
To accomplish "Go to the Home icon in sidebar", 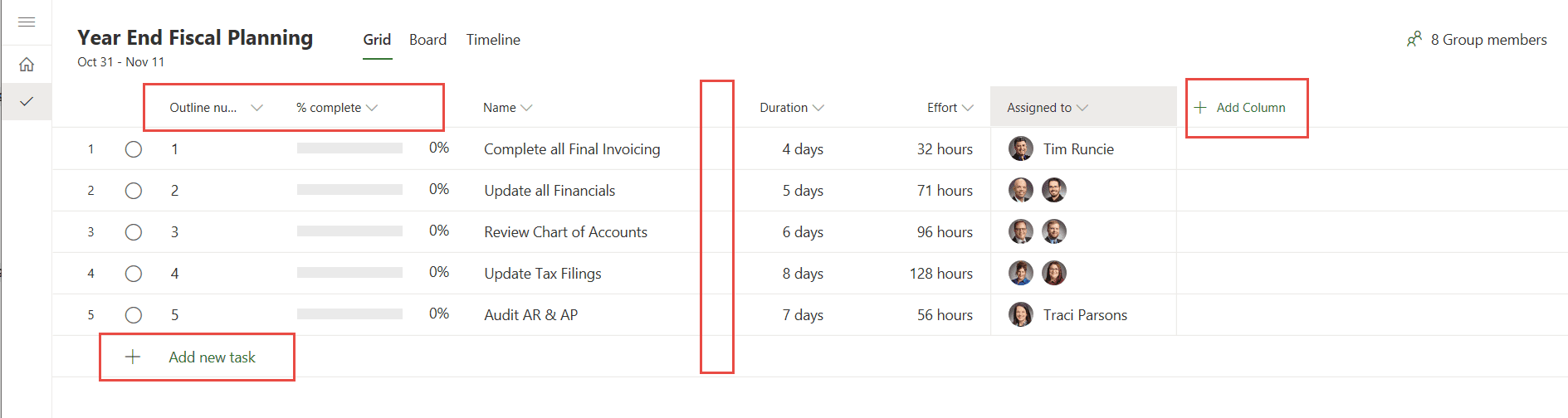I will 27,64.
